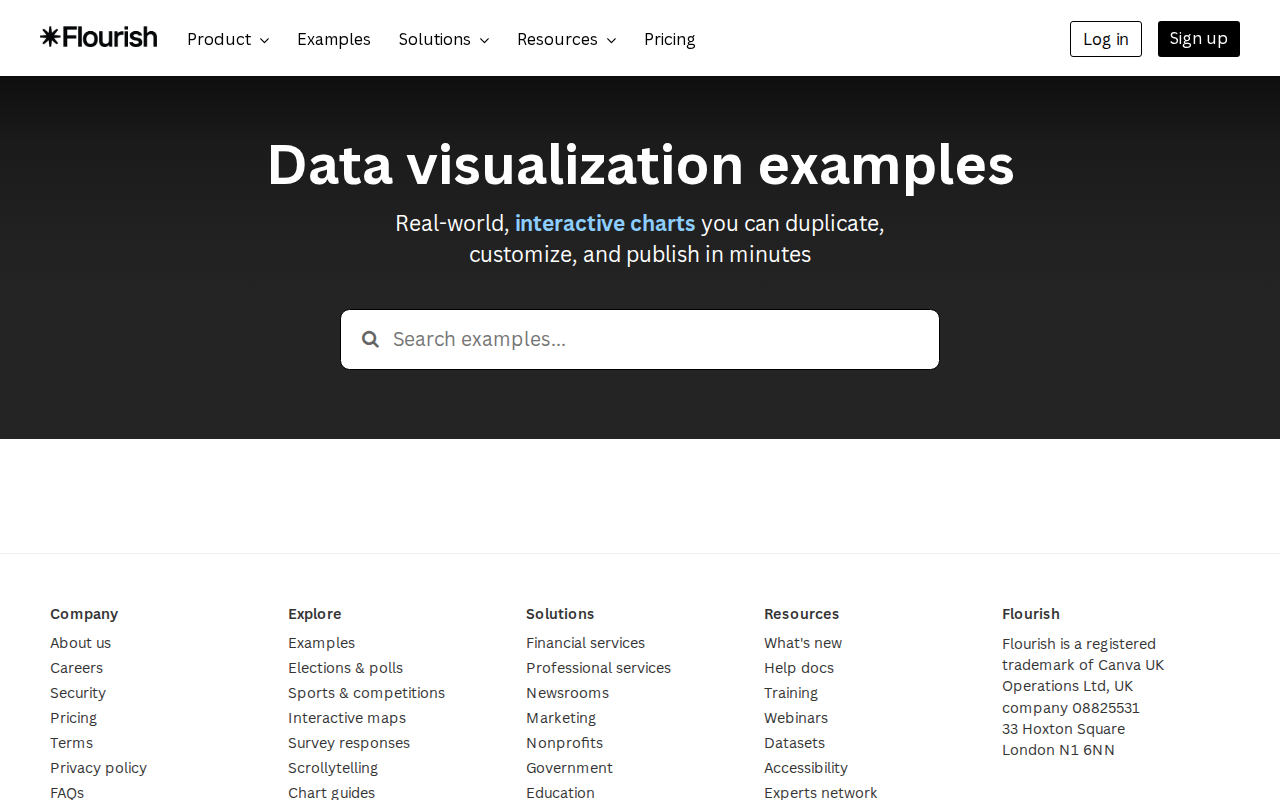Open the Newsrooms link
This screenshot has width=1280, height=800.
pyautogui.click(x=568, y=693)
